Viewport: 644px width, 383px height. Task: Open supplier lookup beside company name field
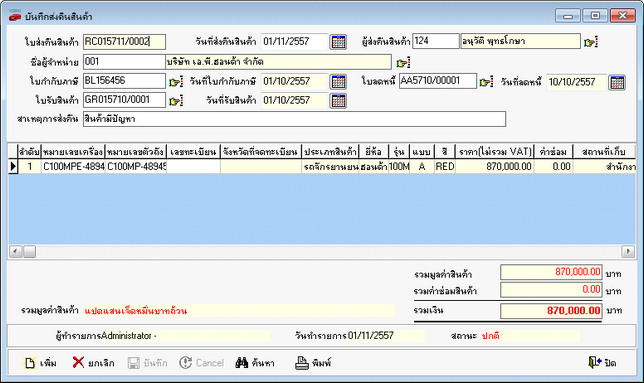tap(403, 63)
